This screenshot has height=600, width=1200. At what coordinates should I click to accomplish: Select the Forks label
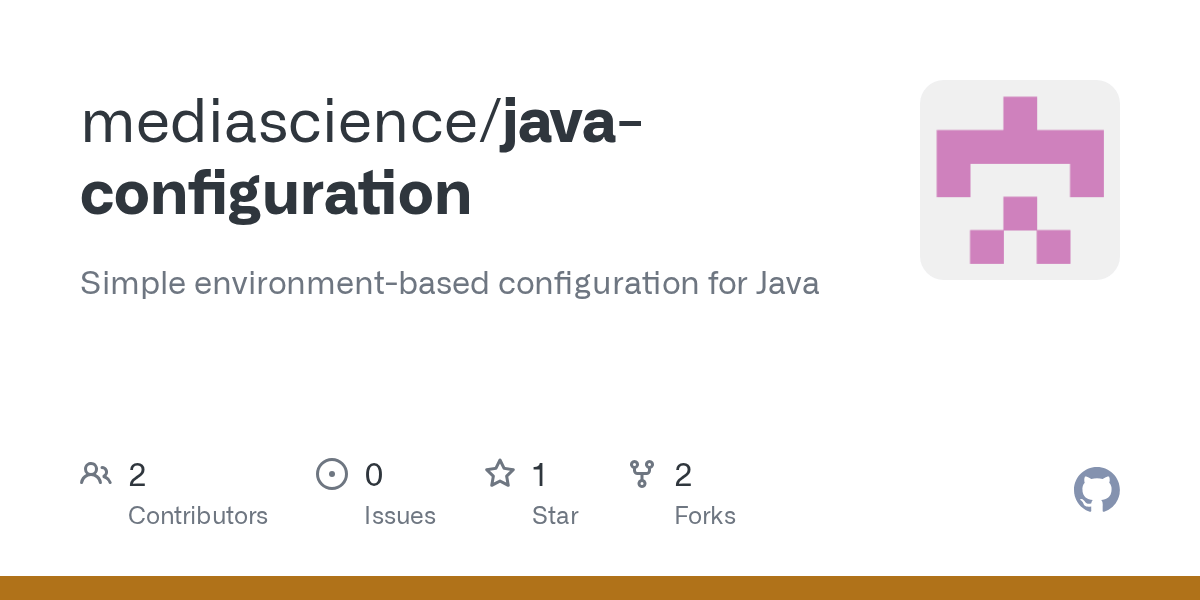[x=705, y=516]
